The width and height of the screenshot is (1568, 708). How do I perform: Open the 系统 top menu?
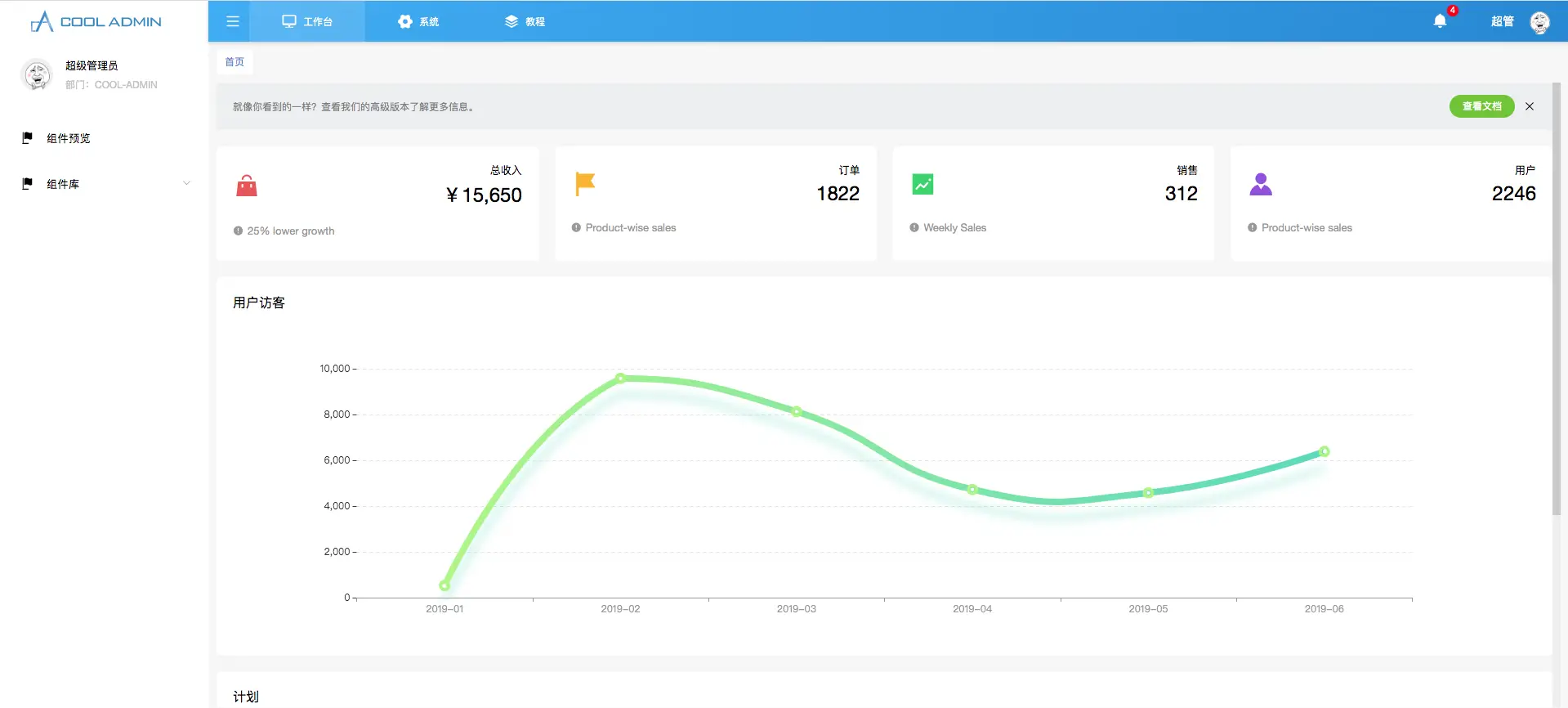click(418, 21)
